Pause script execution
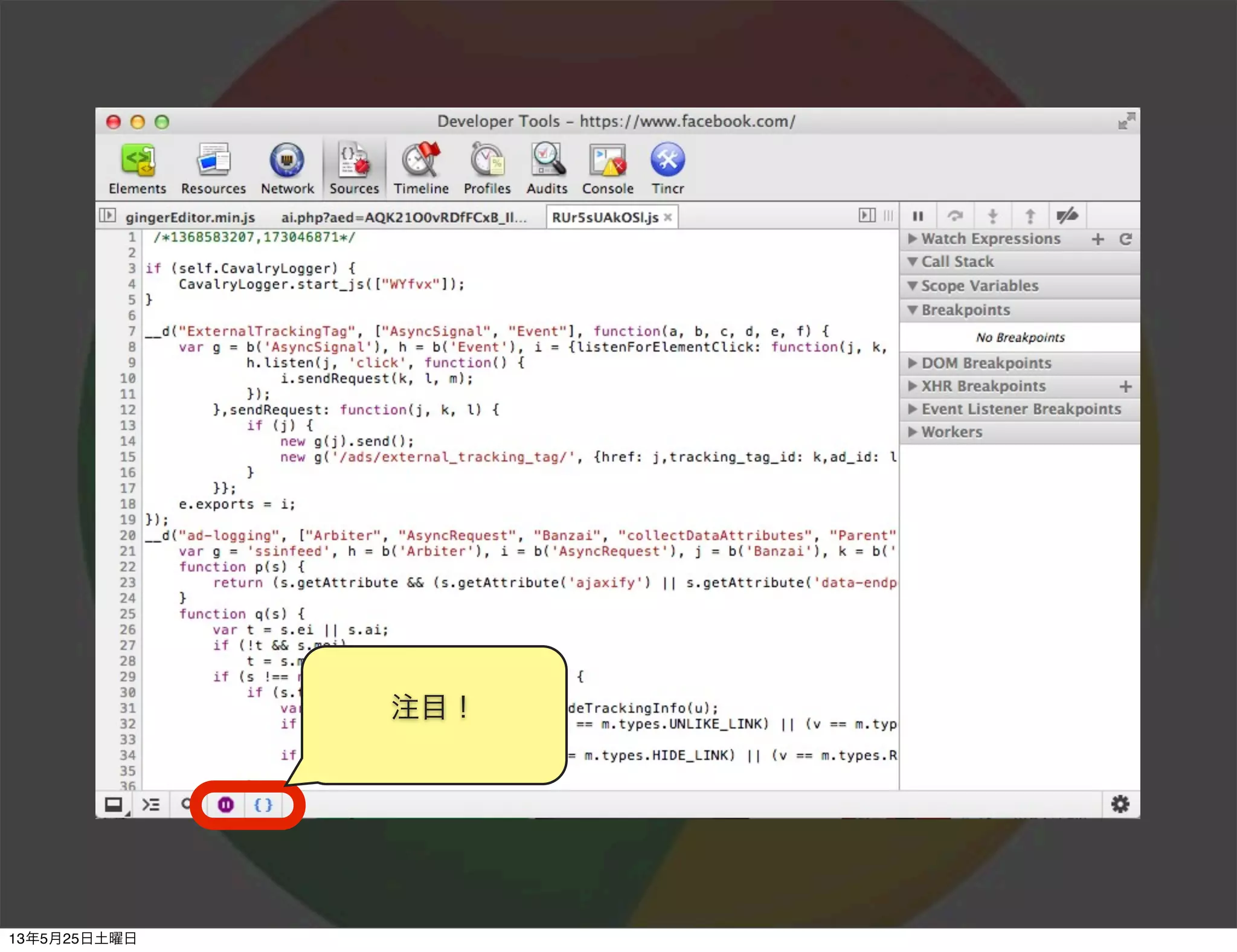This screenshot has width=1237, height=952. [918, 216]
